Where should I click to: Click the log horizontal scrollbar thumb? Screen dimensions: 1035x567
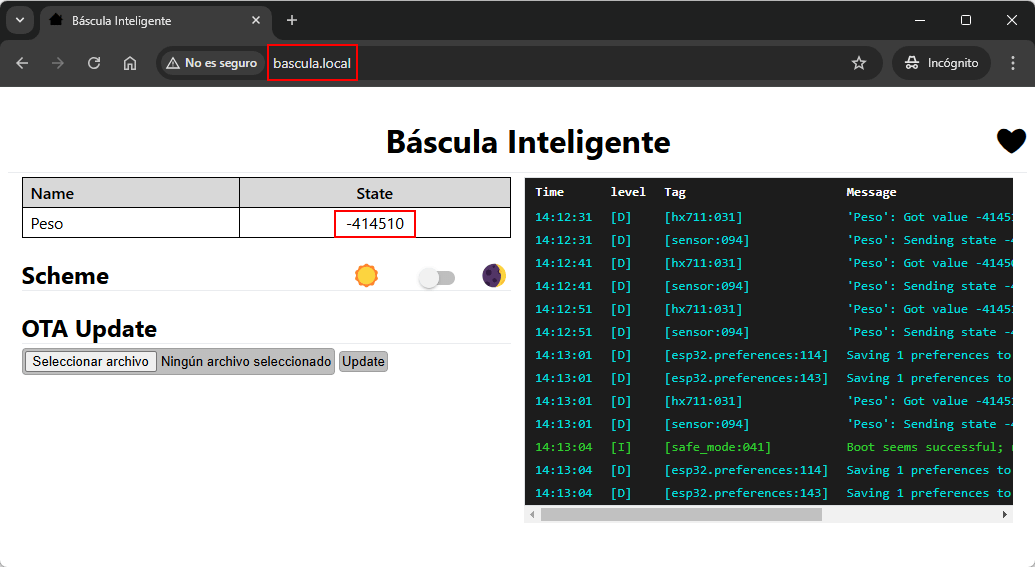680,514
